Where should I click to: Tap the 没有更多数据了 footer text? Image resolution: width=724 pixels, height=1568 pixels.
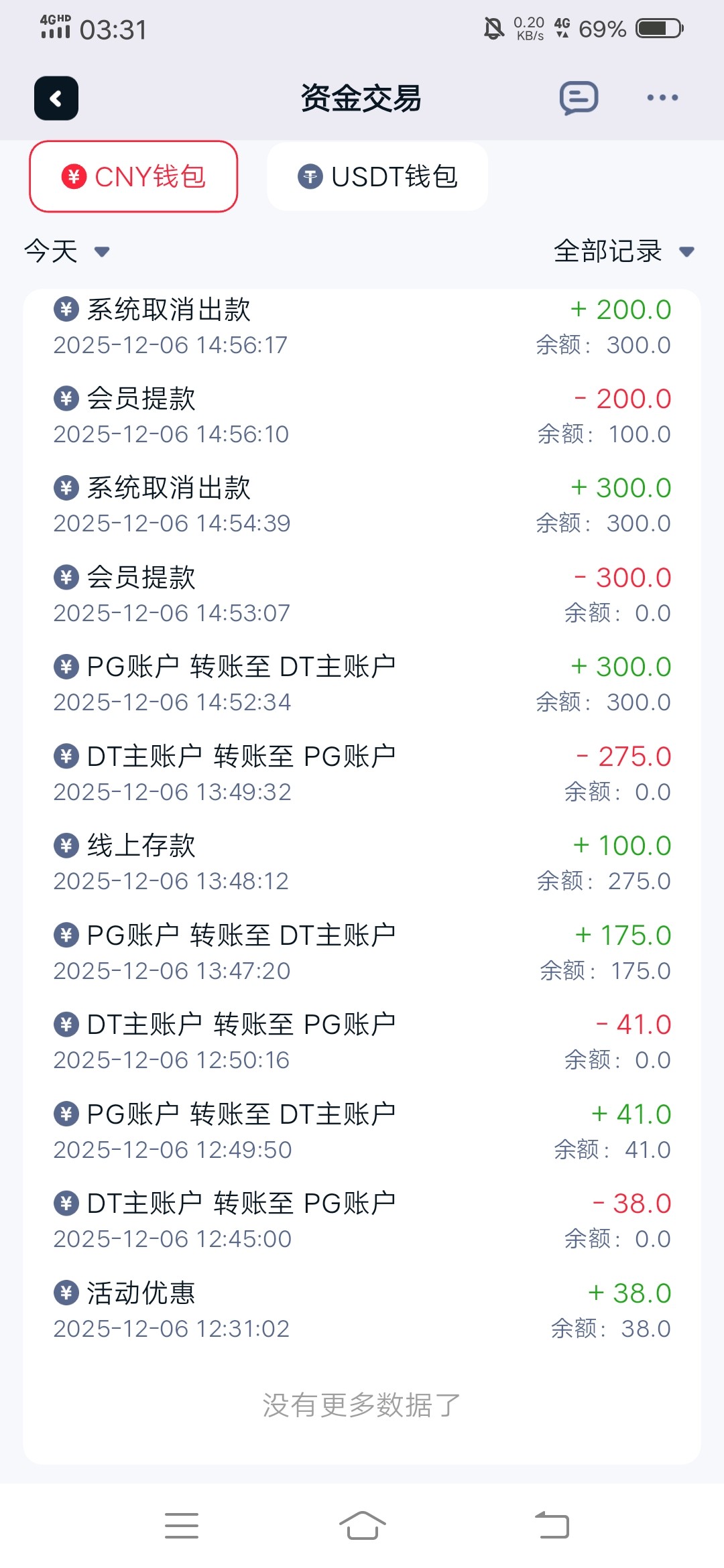point(361,1405)
